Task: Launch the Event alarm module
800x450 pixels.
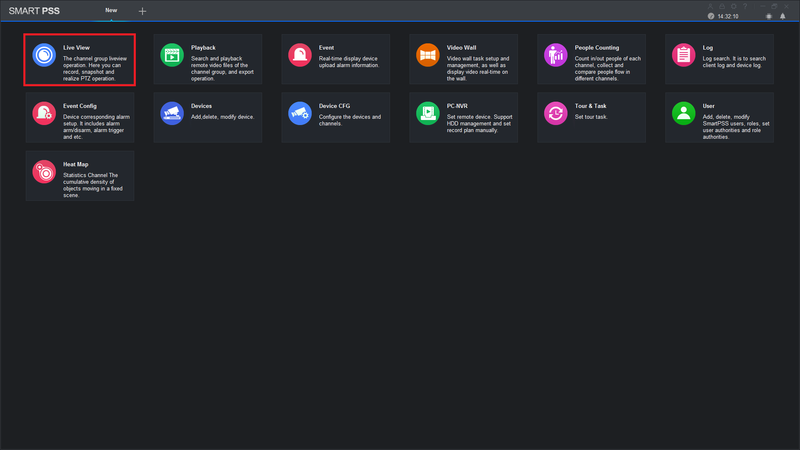Action: pyautogui.click(x=336, y=59)
